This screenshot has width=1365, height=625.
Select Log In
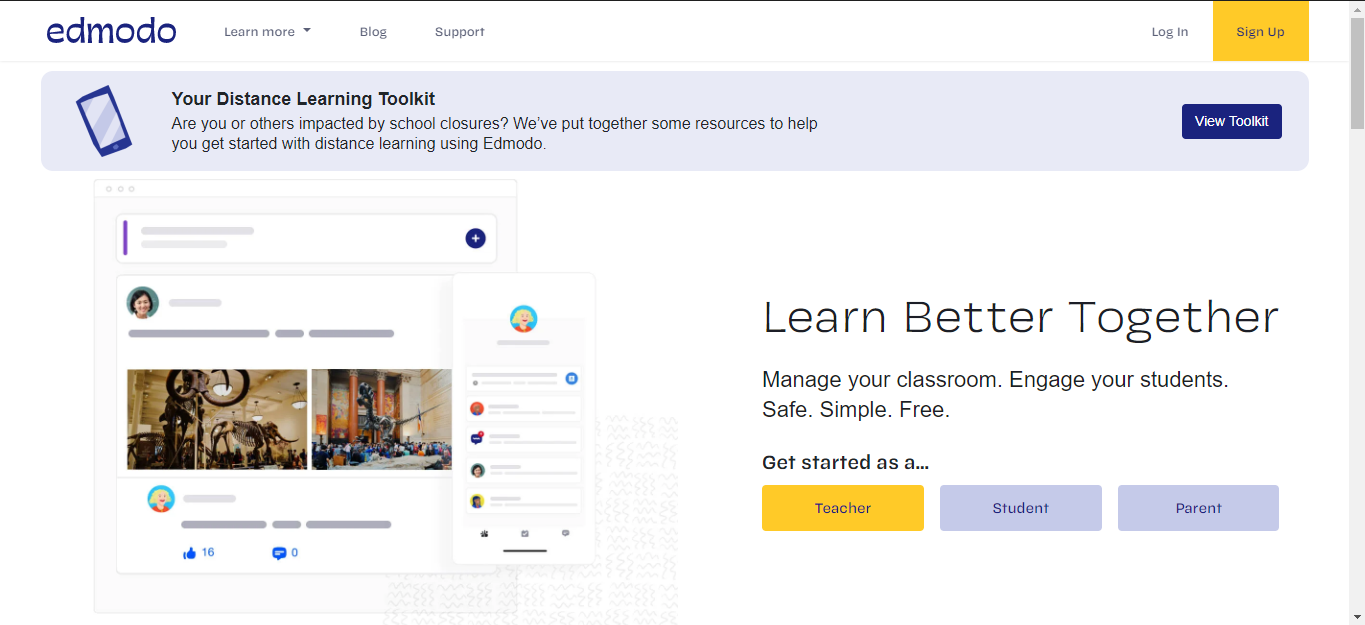coord(1169,31)
